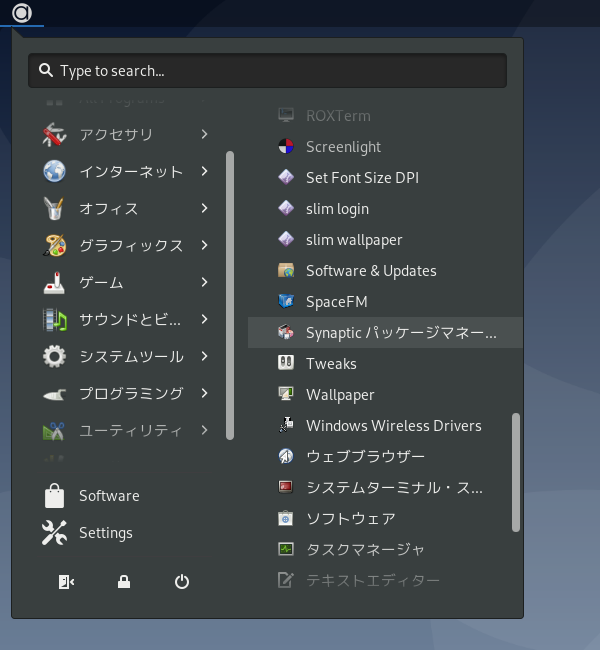Click the Screenlight app icon

pyautogui.click(x=286, y=146)
